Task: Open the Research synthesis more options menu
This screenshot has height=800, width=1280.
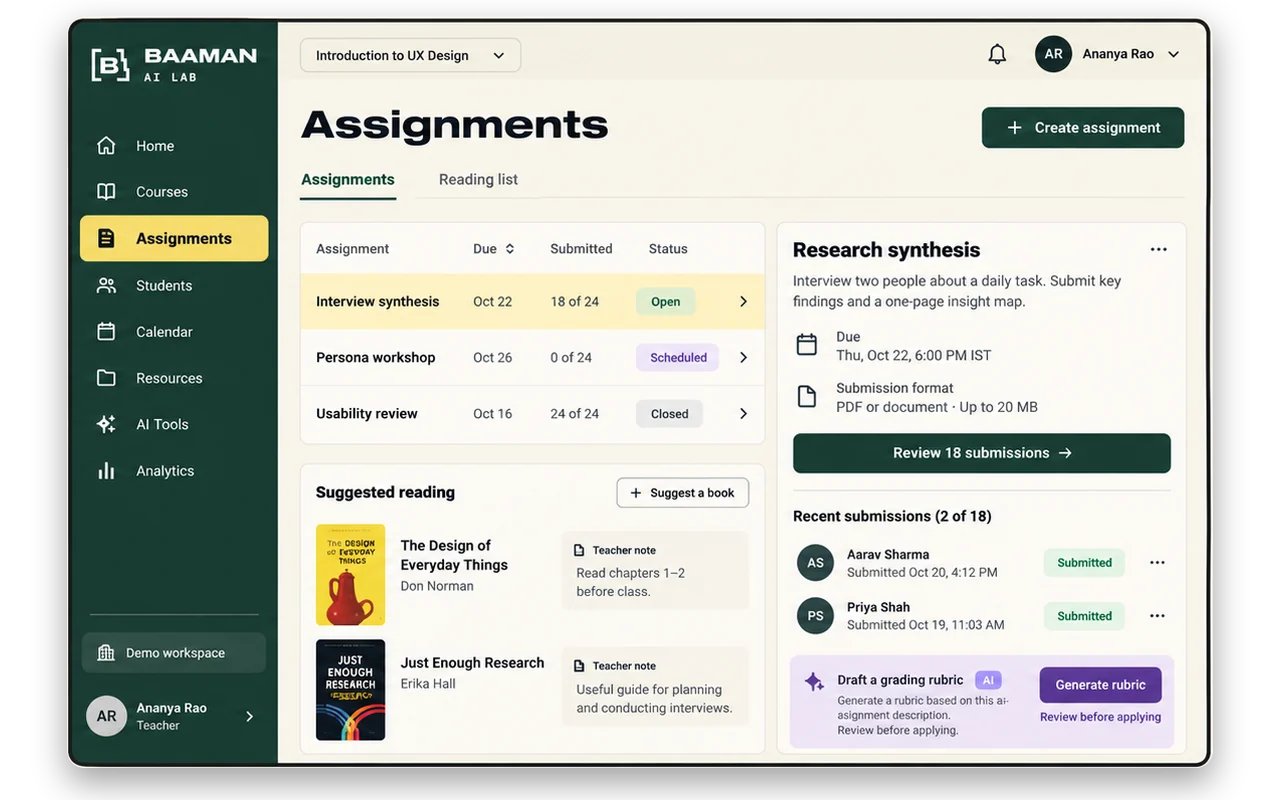Action: coord(1158,249)
